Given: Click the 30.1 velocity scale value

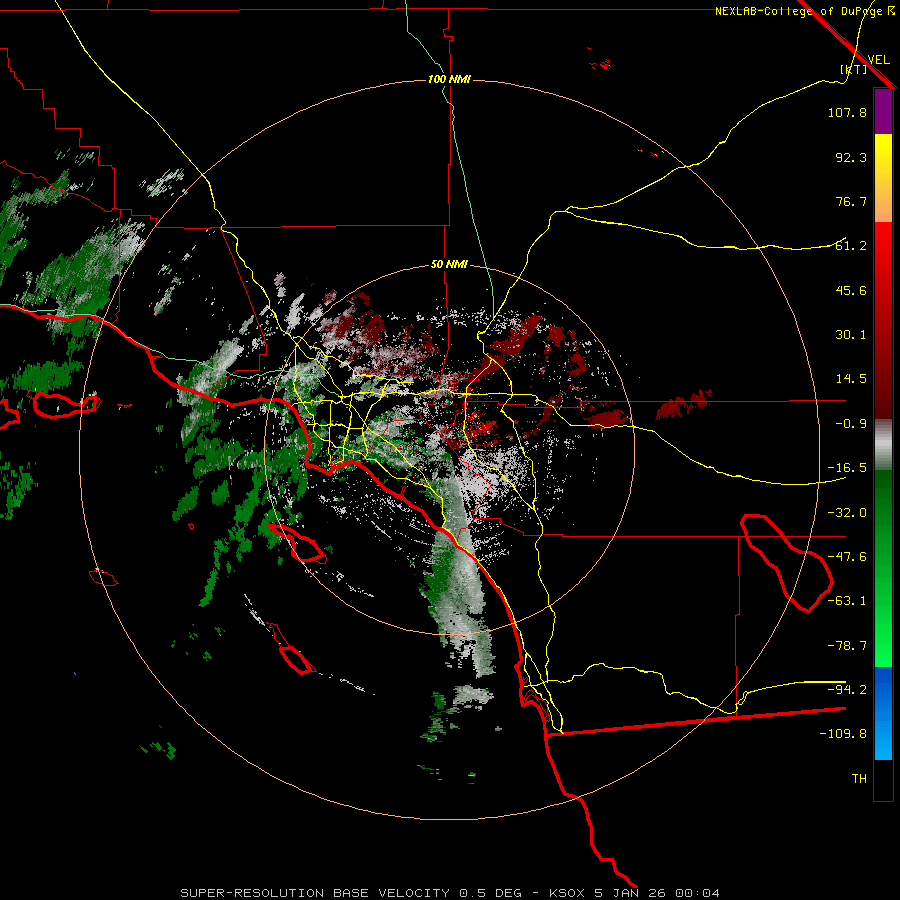Looking at the screenshot, I should click(x=851, y=335).
